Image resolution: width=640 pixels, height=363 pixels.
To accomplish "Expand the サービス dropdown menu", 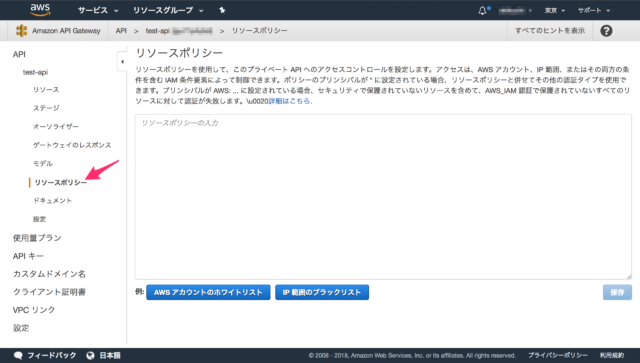I will coord(98,10).
